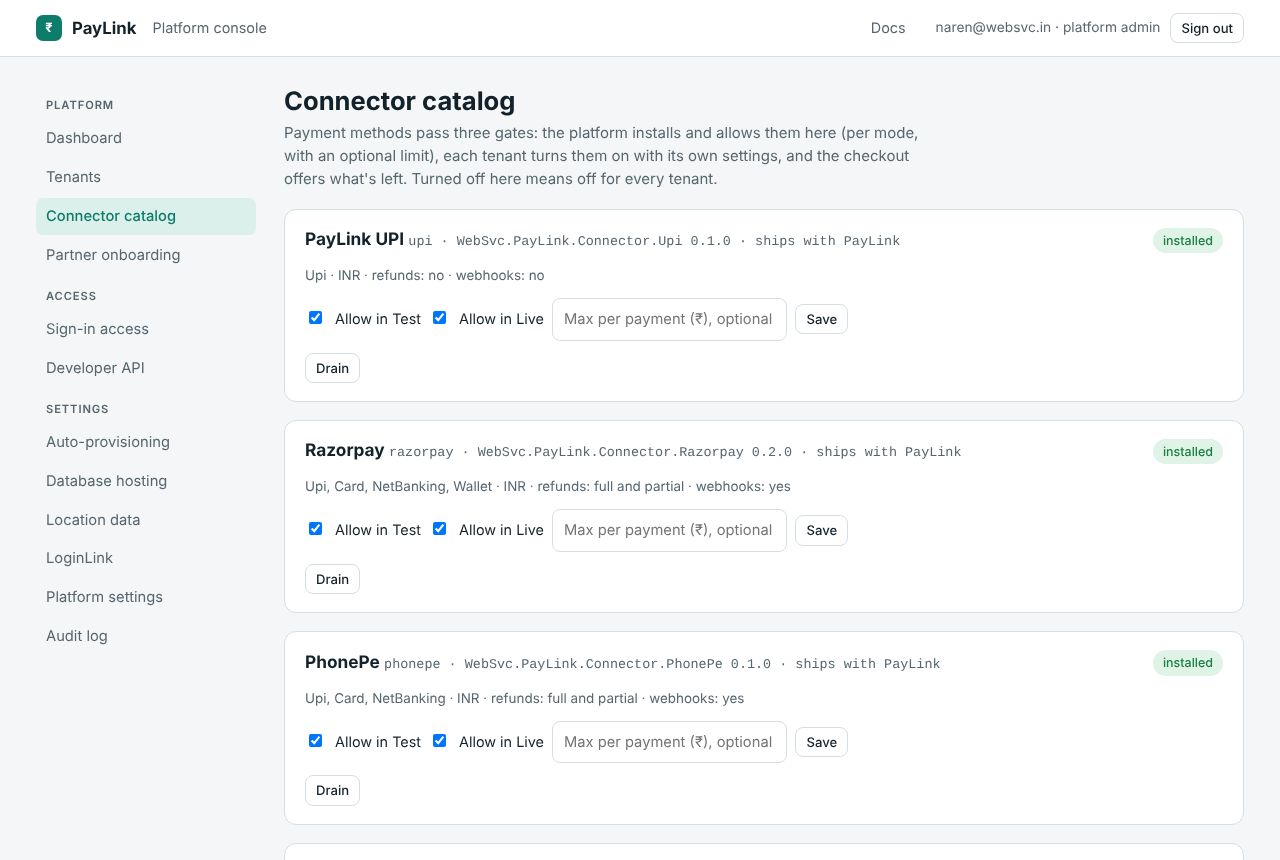Image resolution: width=1280 pixels, height=860 pixels.
Task: Save Razorpay connector settings
Action: pos(821,530)
